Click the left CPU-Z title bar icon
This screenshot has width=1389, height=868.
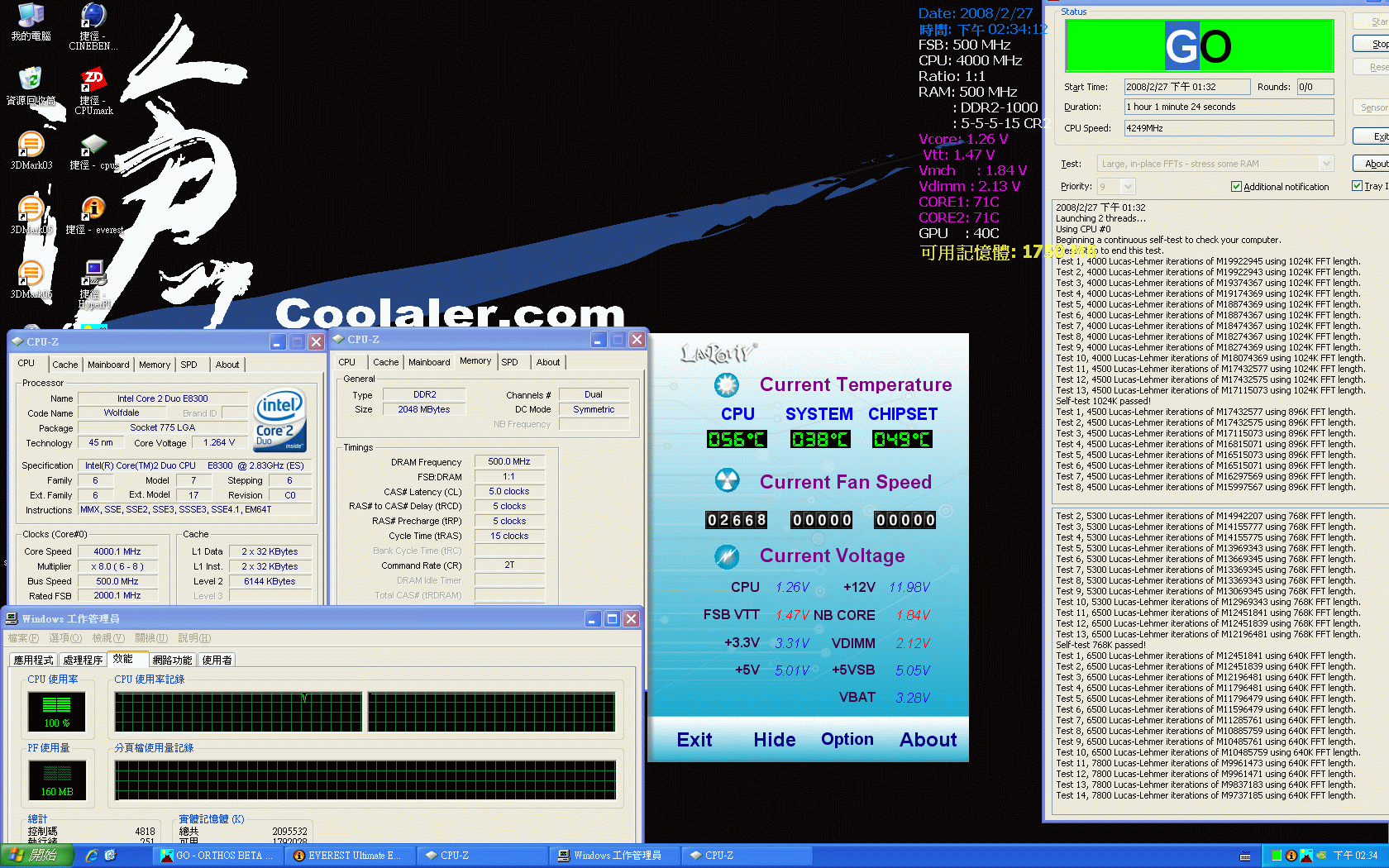(17, 341)
